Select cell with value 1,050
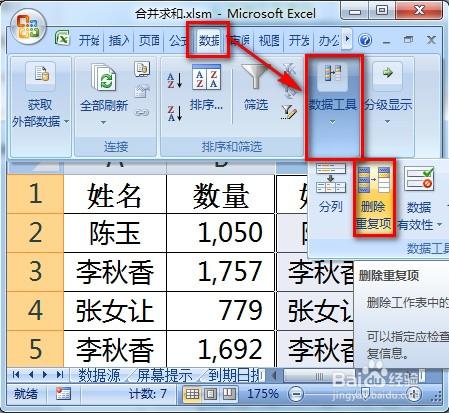 221,233
